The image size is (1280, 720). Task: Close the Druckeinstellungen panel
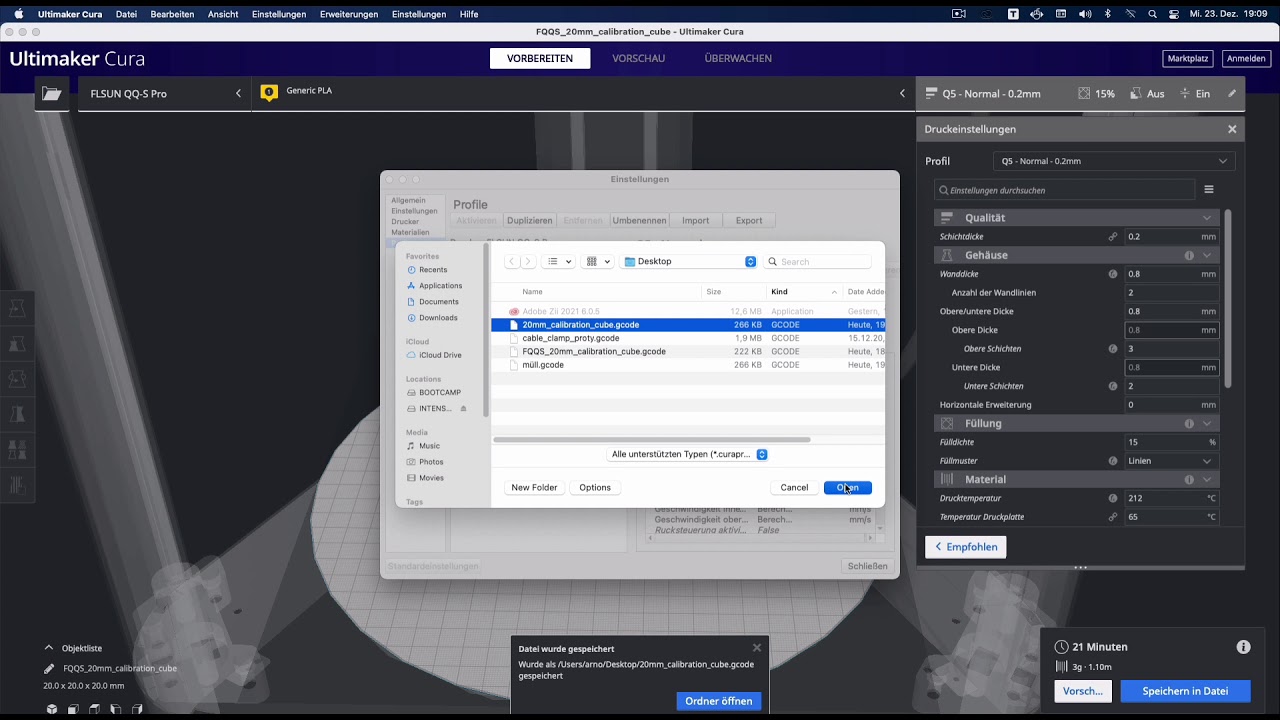pyautogui.click(x=1232, y=129)
